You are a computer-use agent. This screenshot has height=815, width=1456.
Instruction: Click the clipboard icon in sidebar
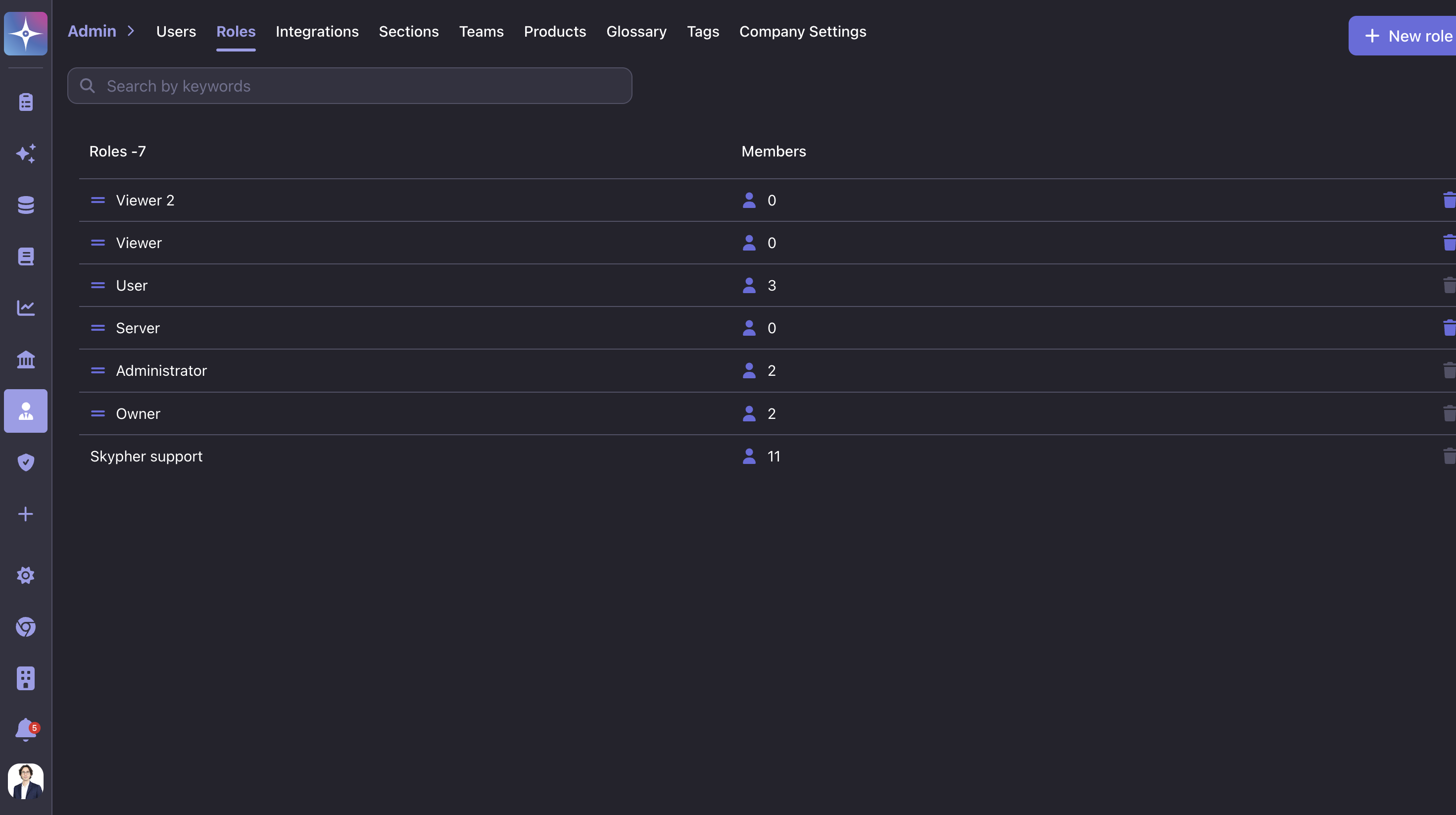25,102
